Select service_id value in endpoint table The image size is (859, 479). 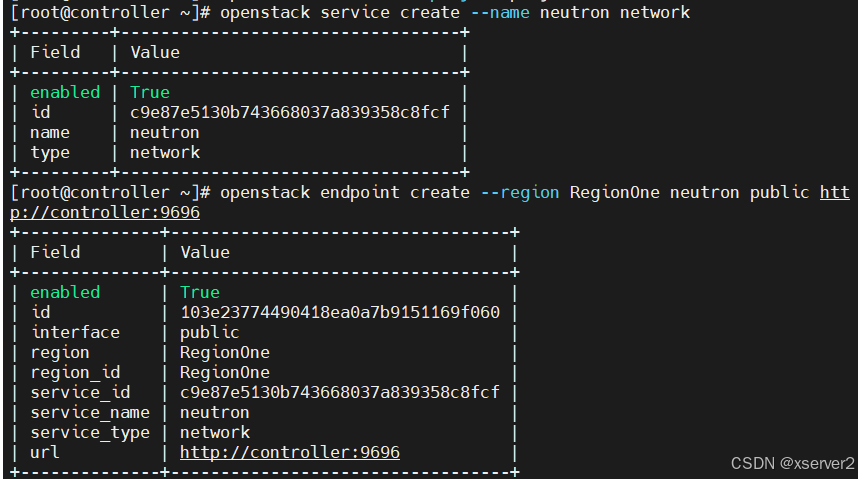point(340,392)
